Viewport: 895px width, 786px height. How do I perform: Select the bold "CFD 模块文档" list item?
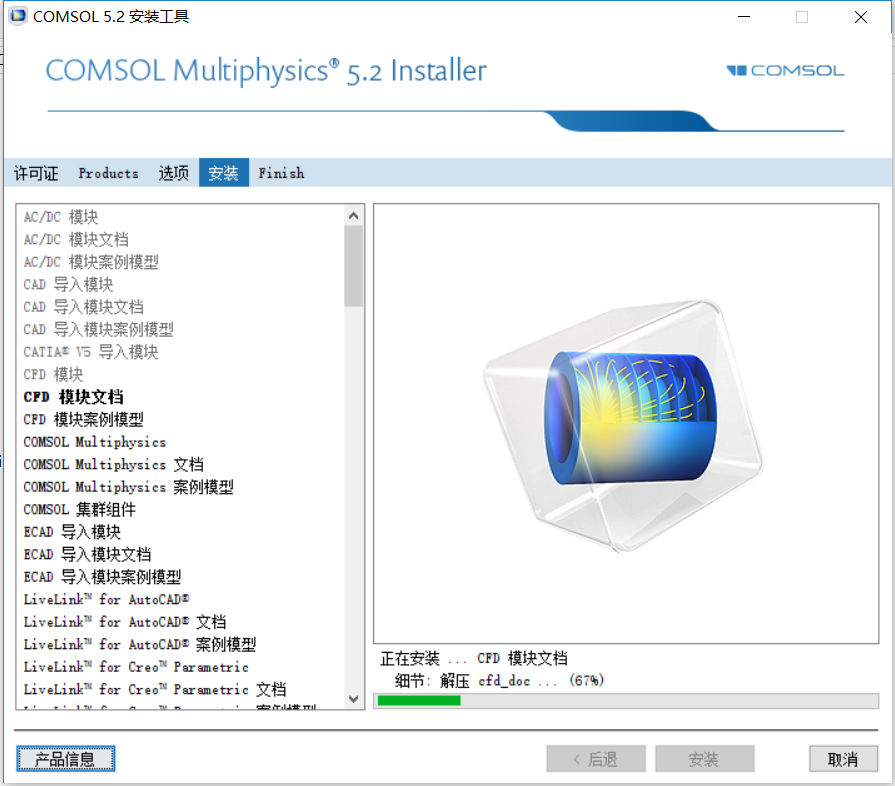point(74,397)
